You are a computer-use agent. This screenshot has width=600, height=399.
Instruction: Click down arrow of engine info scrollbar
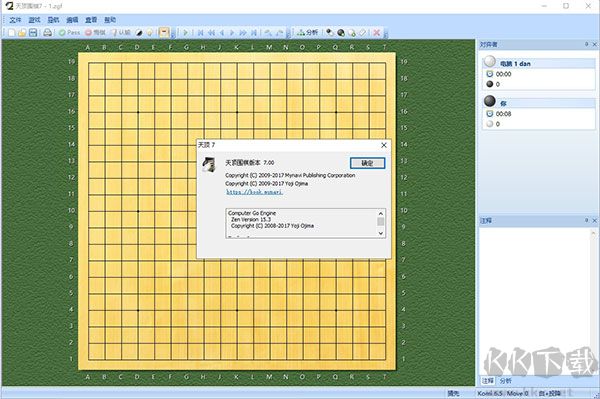[x=381, y=233]
